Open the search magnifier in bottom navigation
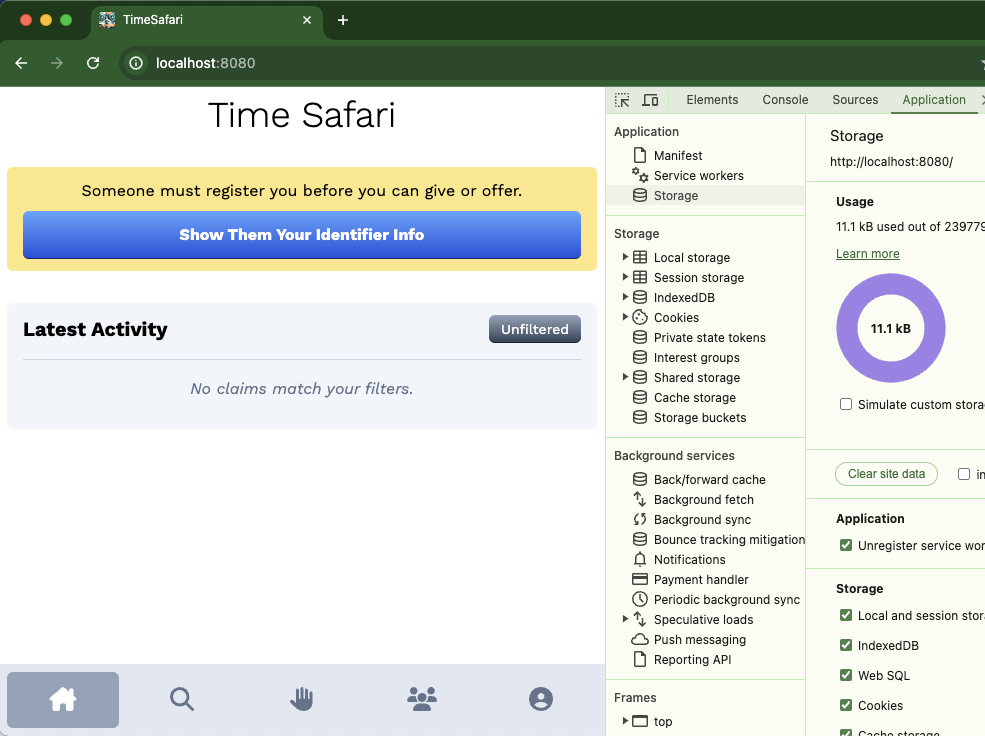The height and width of the screenshot is (736, 985). pos(181,699)
